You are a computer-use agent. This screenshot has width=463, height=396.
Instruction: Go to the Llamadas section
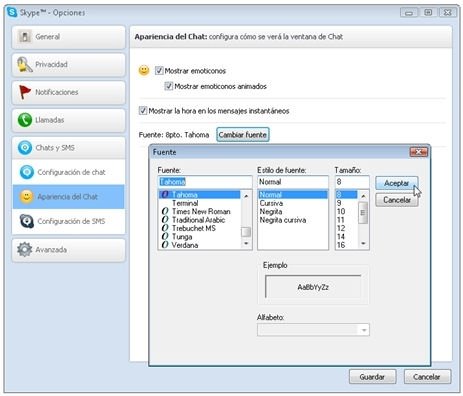tap(69, 120)
